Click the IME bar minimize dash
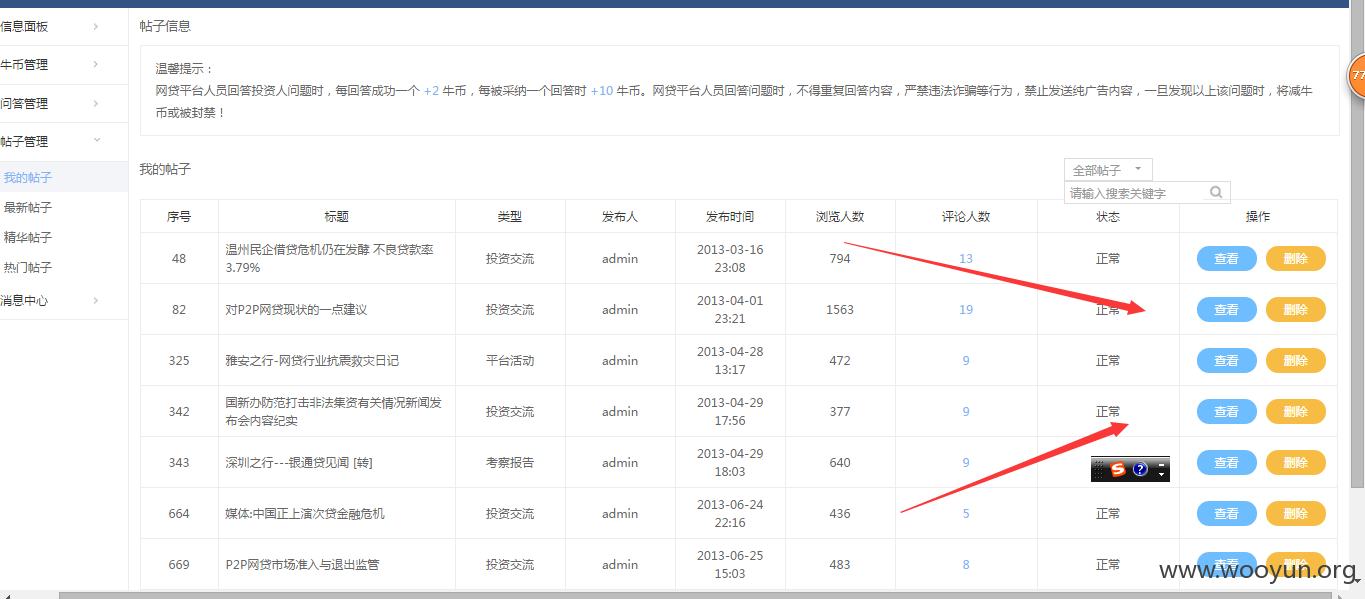The height and width of the screenshot is (599, 1365). 1161,464
